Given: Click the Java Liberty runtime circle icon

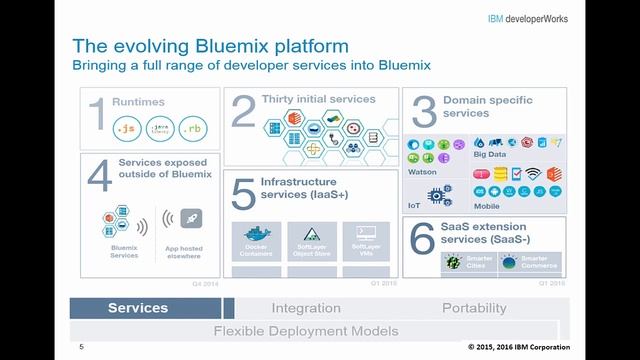Looking at the screenshot, I should tap(160, 129).
